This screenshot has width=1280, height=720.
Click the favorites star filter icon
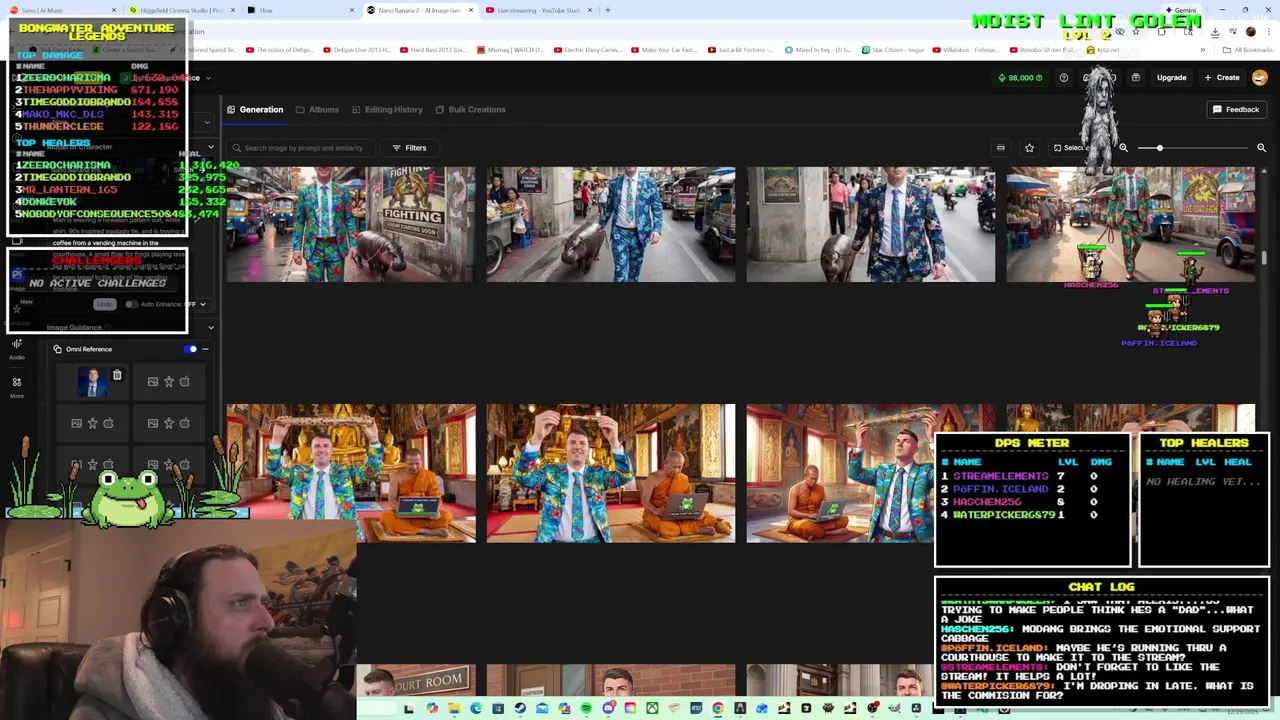[x=1029, y=148]
